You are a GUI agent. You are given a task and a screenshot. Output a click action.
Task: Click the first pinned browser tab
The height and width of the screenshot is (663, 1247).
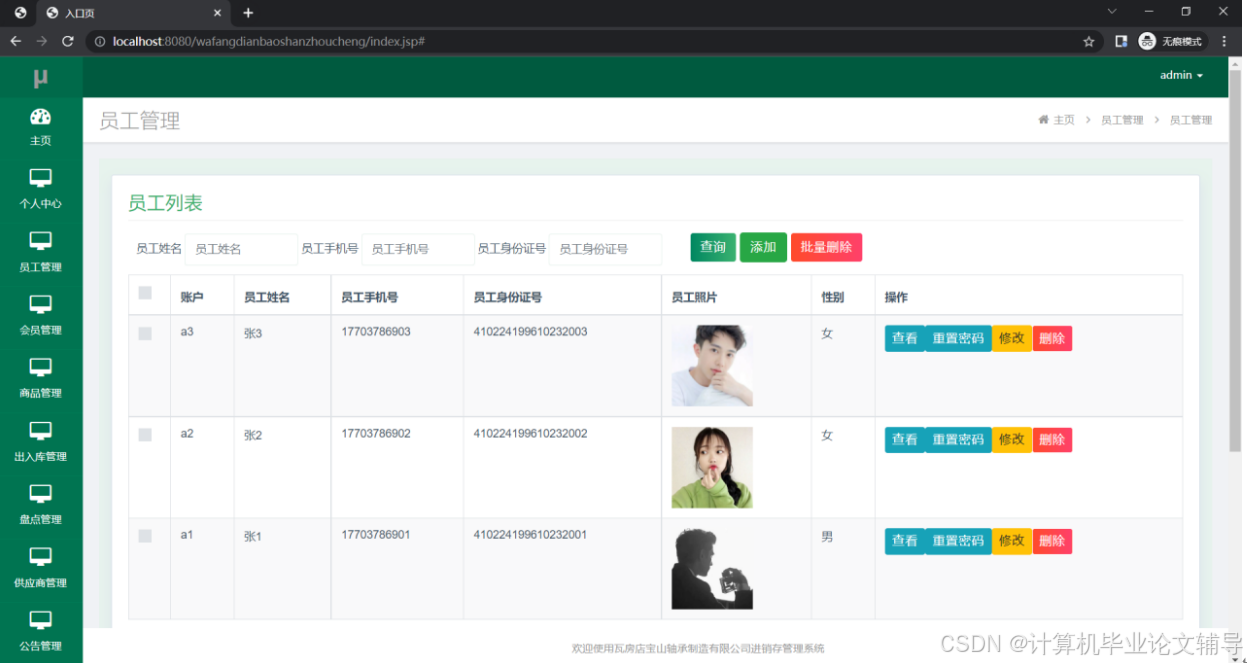coord(20,13)
